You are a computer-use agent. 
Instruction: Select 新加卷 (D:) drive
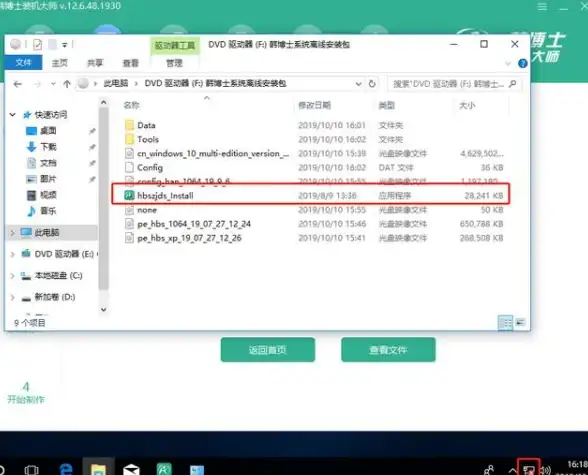[x=55, y=297]
